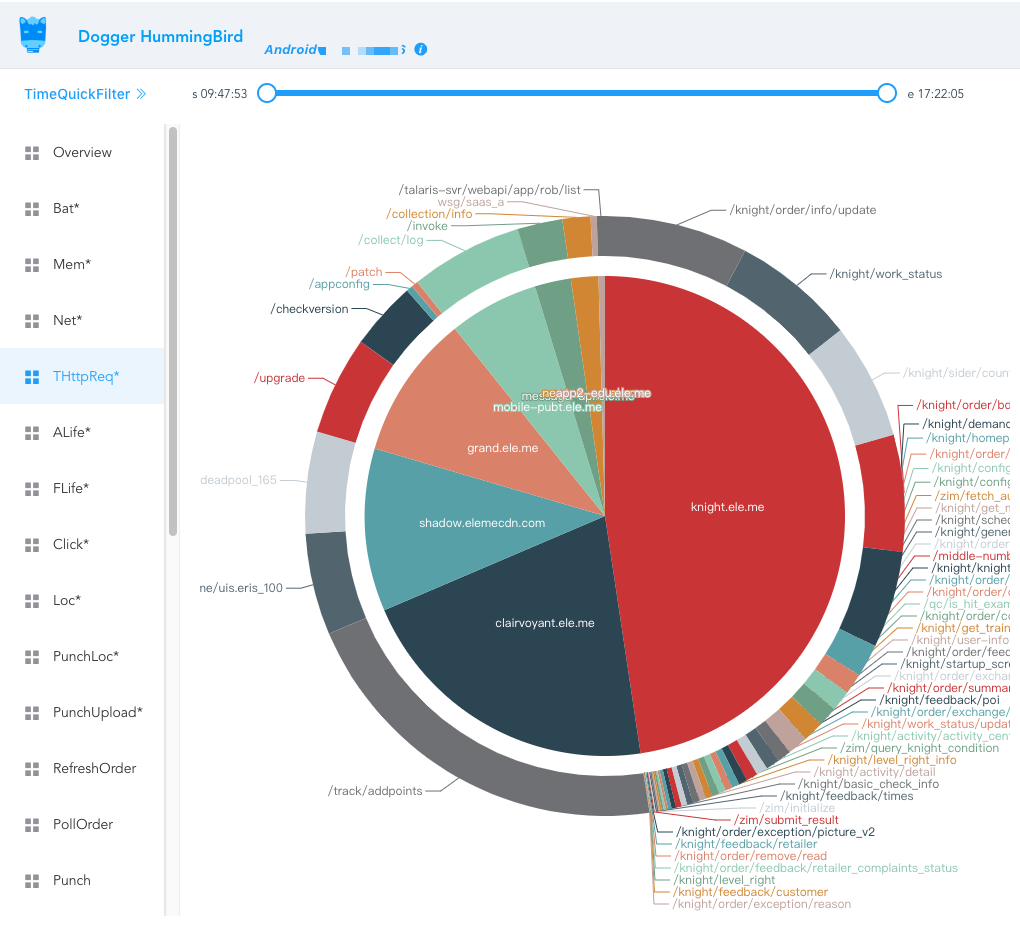The image size is (1020, 925).
Task: Select RefreshOrder in the sidebar
Action: (82, 769)
